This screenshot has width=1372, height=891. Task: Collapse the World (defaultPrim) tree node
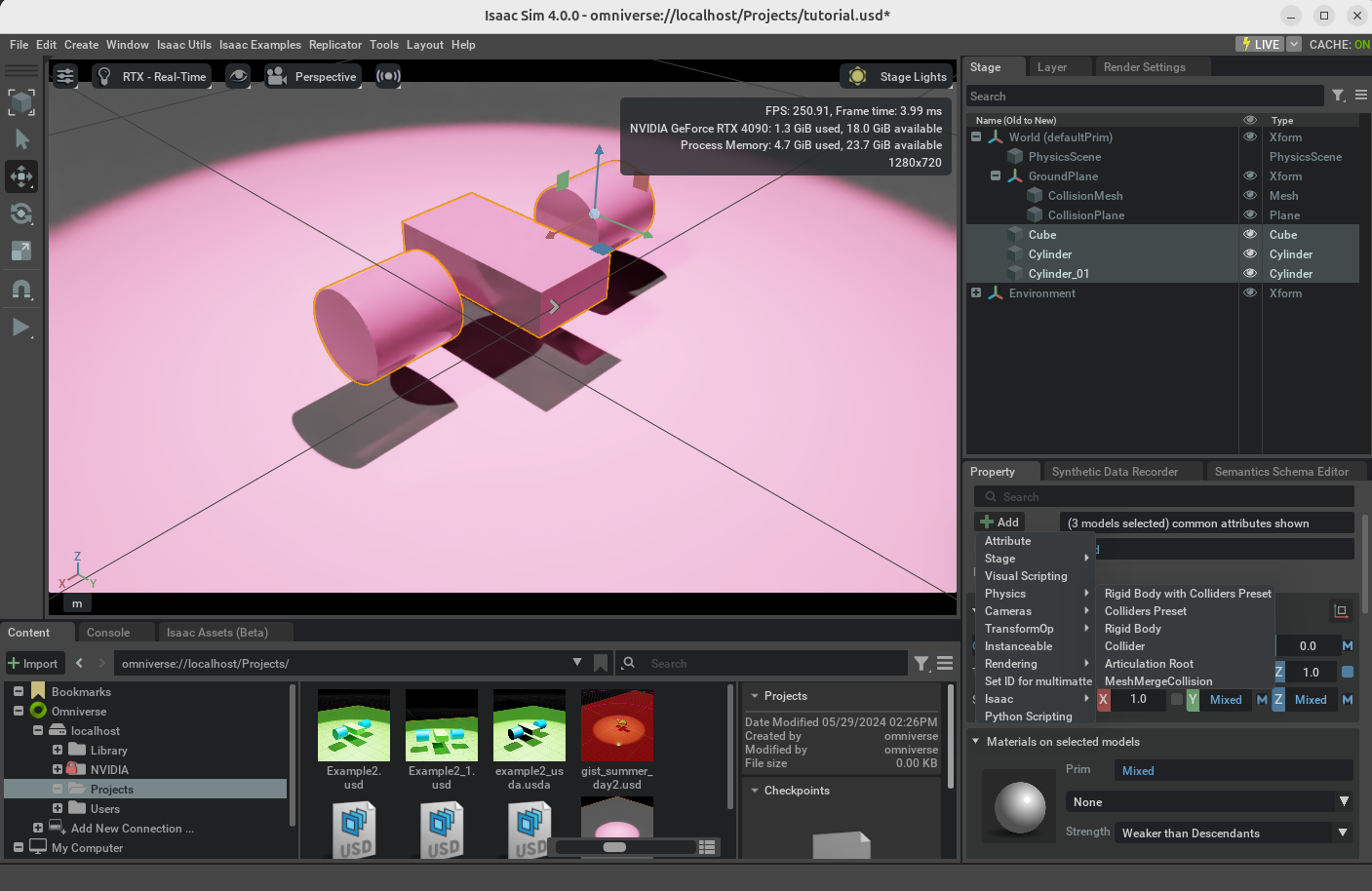[x=976, y=137]
